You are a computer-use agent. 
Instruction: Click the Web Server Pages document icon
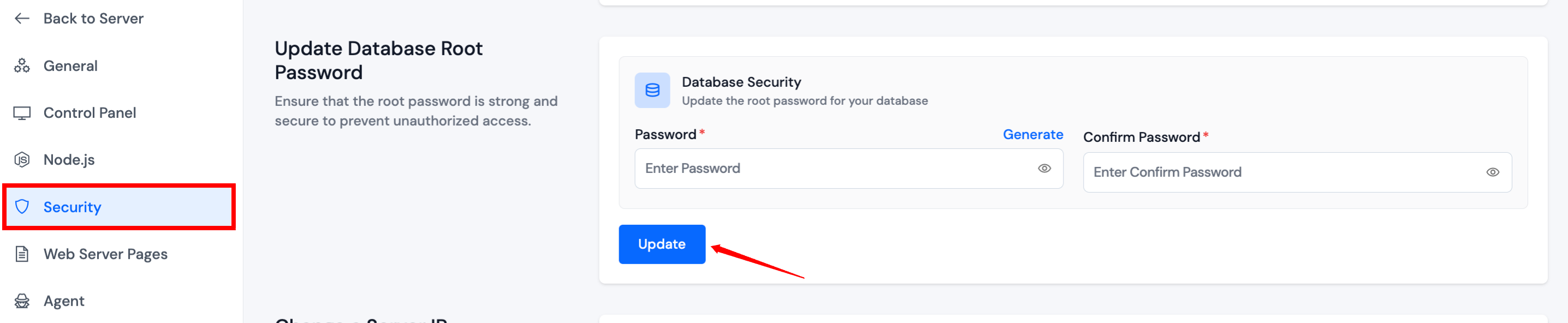tap(22, 254)
